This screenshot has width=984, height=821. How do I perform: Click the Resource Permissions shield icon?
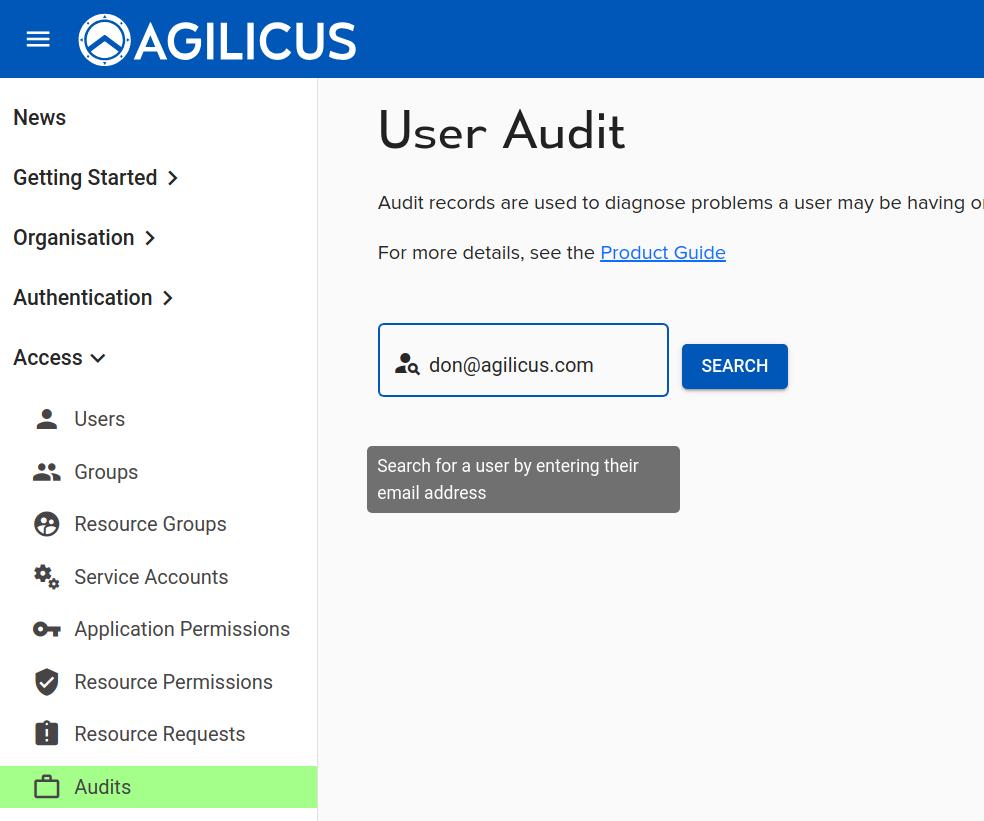46,682
